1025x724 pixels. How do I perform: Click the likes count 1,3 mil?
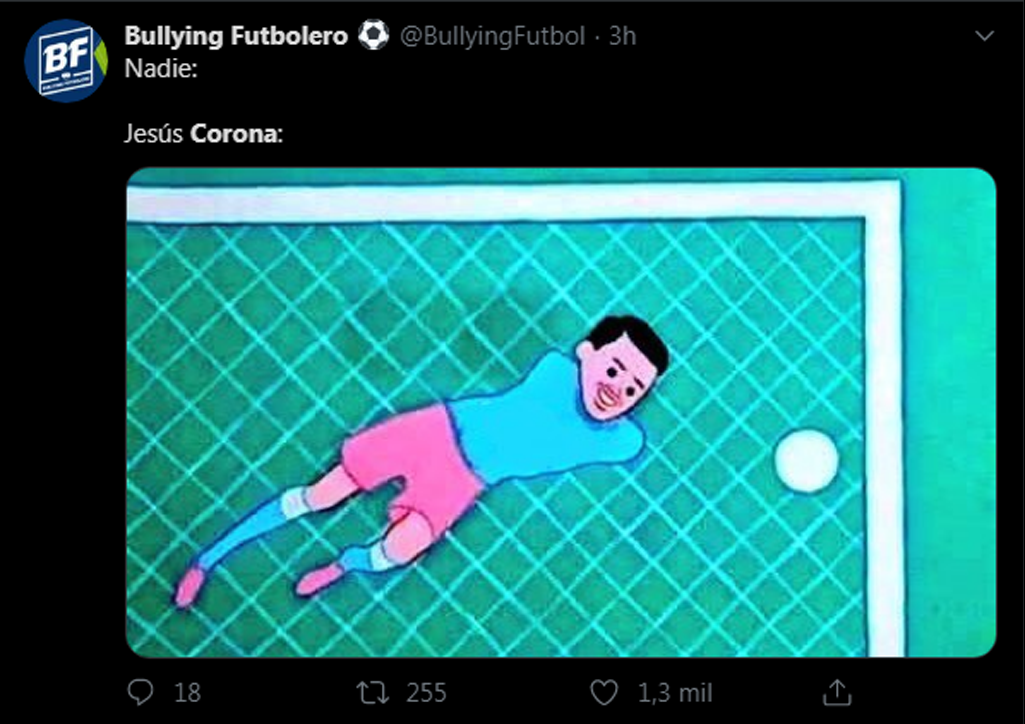pyautogui.click(x=675, y=693)
